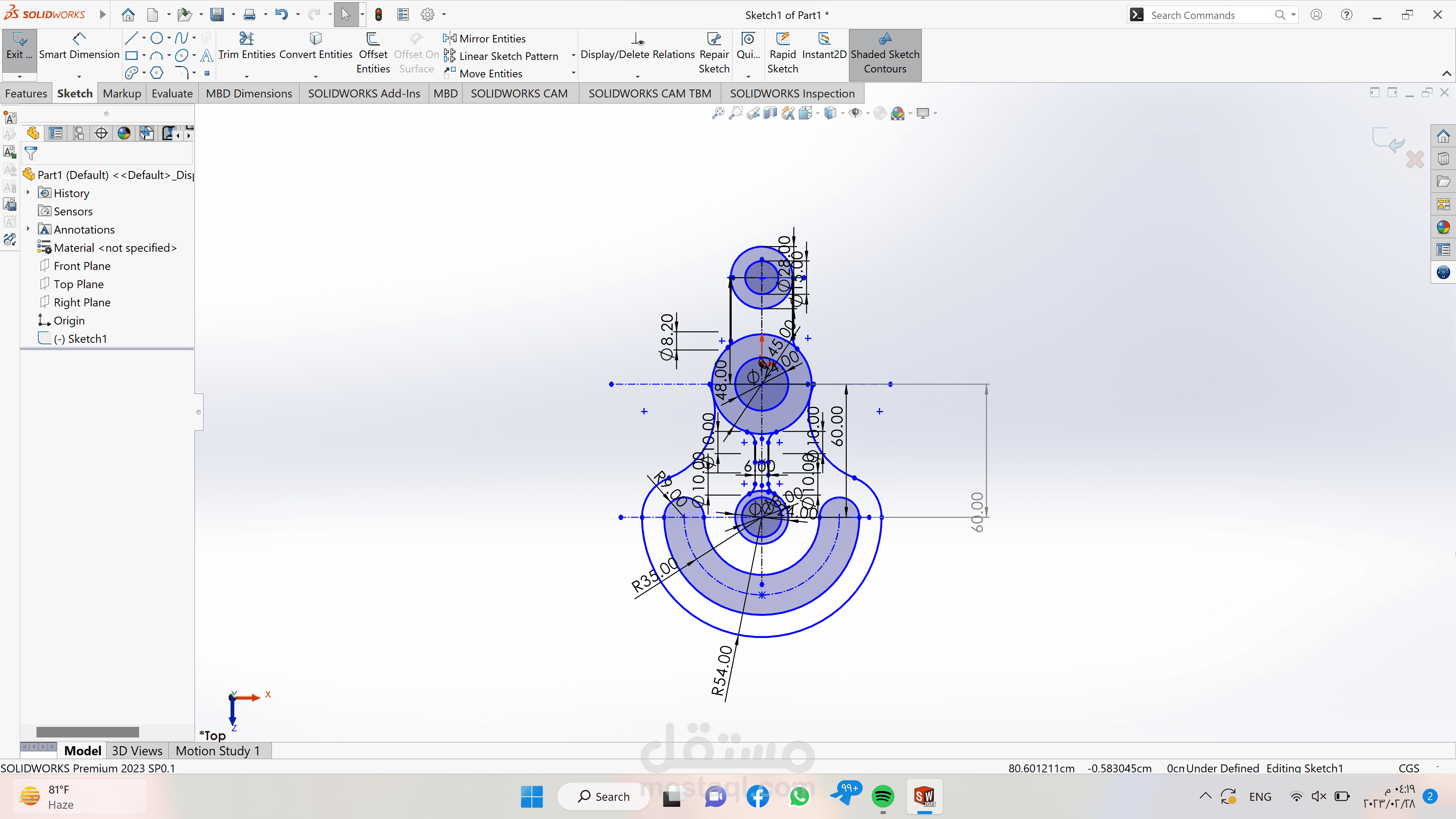This screenshot has height=819, width=1456.
Task: Click Linear Sketch Pattern button
Action: [x=501, y=56]
